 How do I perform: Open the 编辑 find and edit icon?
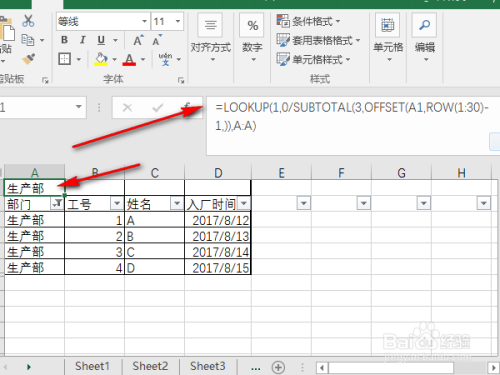tap(424, 25)
